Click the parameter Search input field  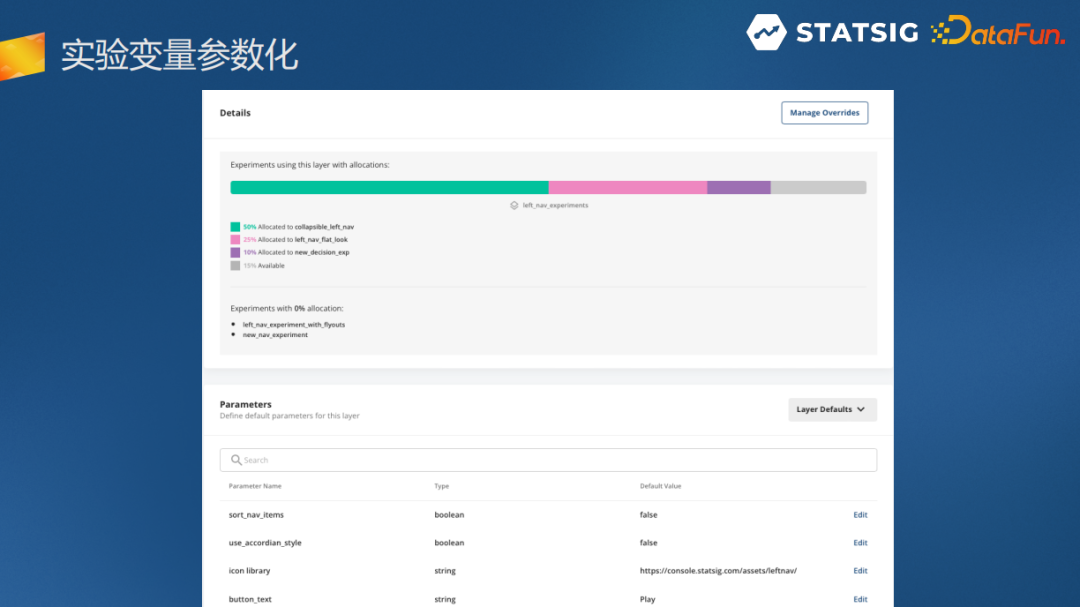[x=548, y=460]
